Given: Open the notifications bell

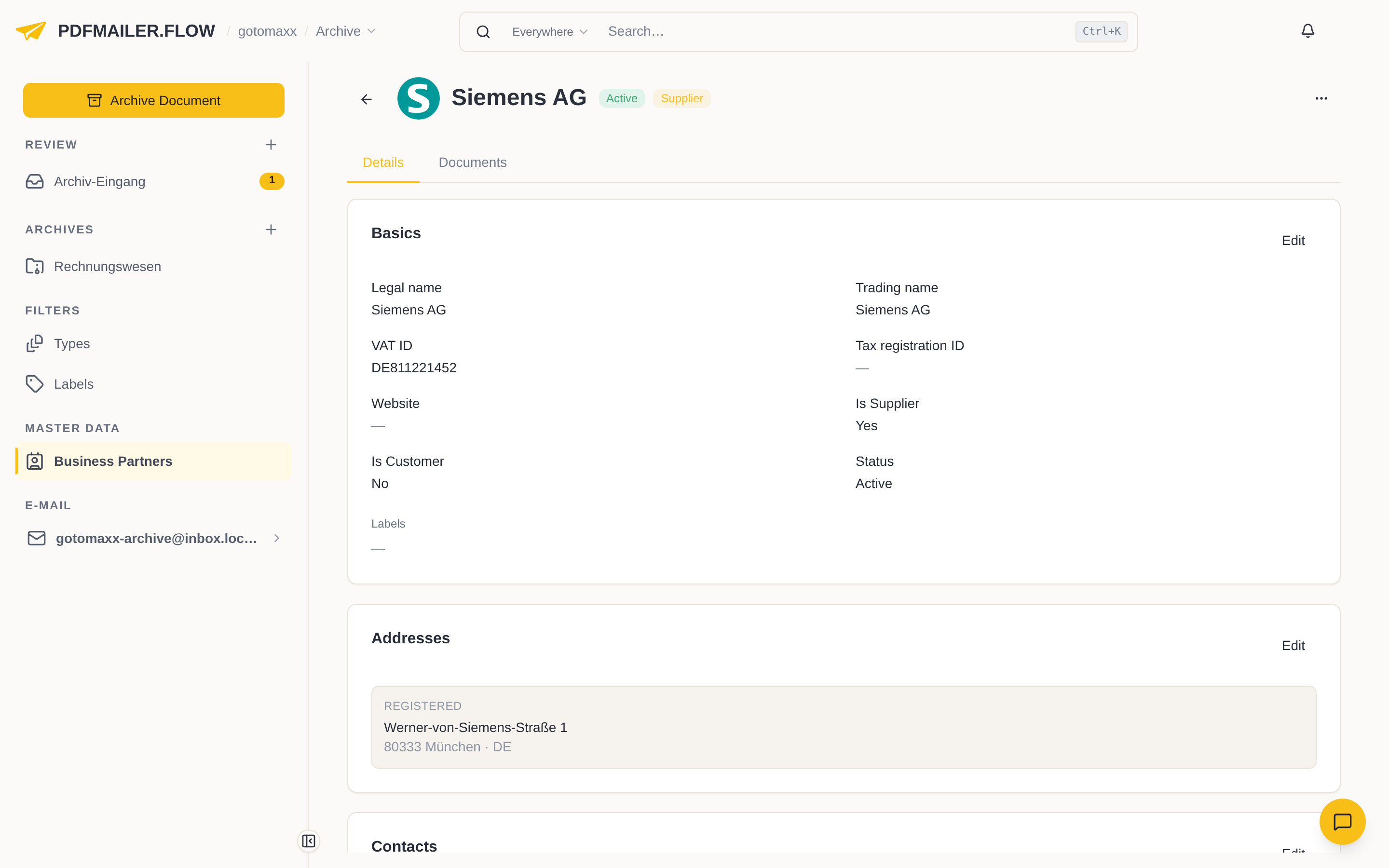Looking at the screenshot, I should [1307, 31].
